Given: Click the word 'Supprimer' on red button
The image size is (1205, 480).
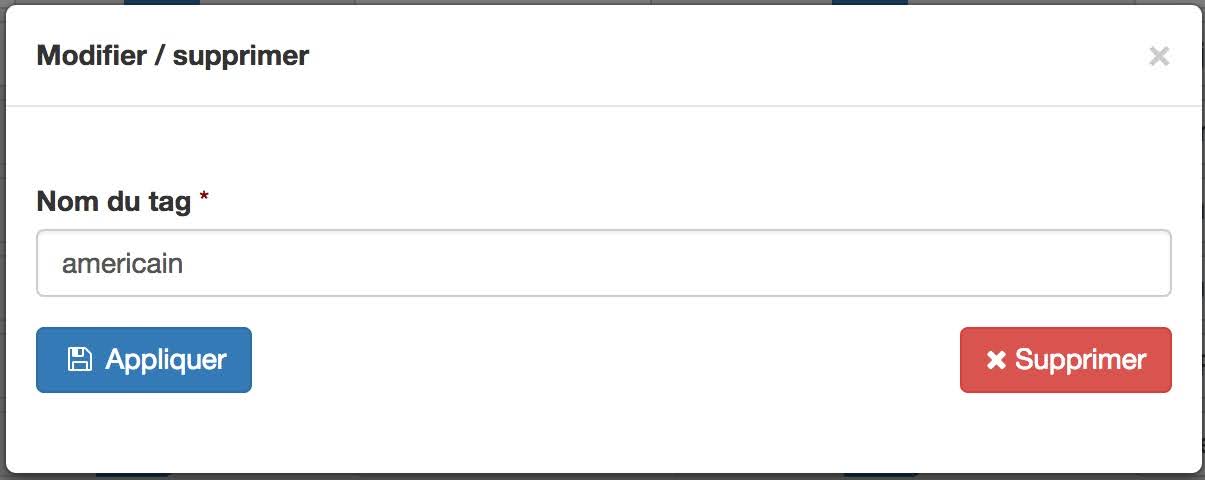Looking at the screenshot, I should pyautogui.click(x=1080, y=360).
